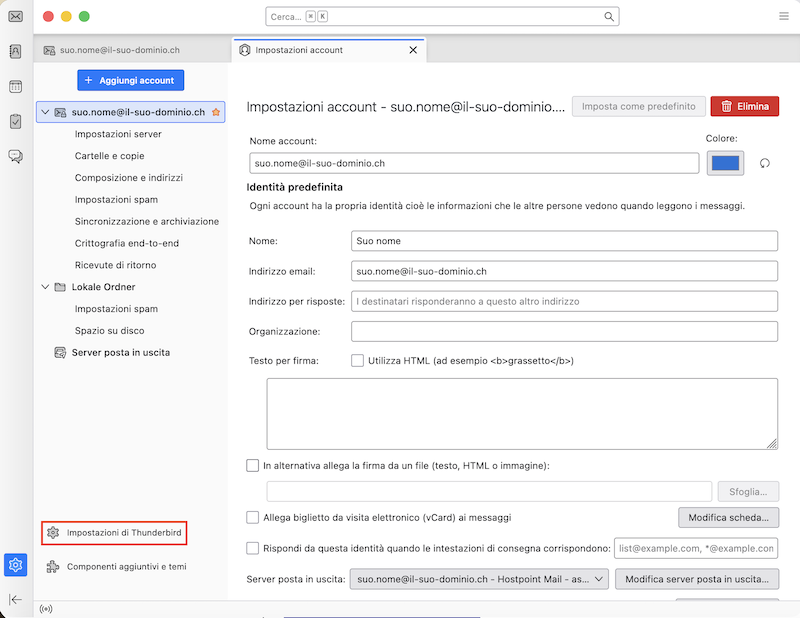Click the Organizzazione input field
Image resolution: width=800 pixels, height=618 pixels.
564,331
